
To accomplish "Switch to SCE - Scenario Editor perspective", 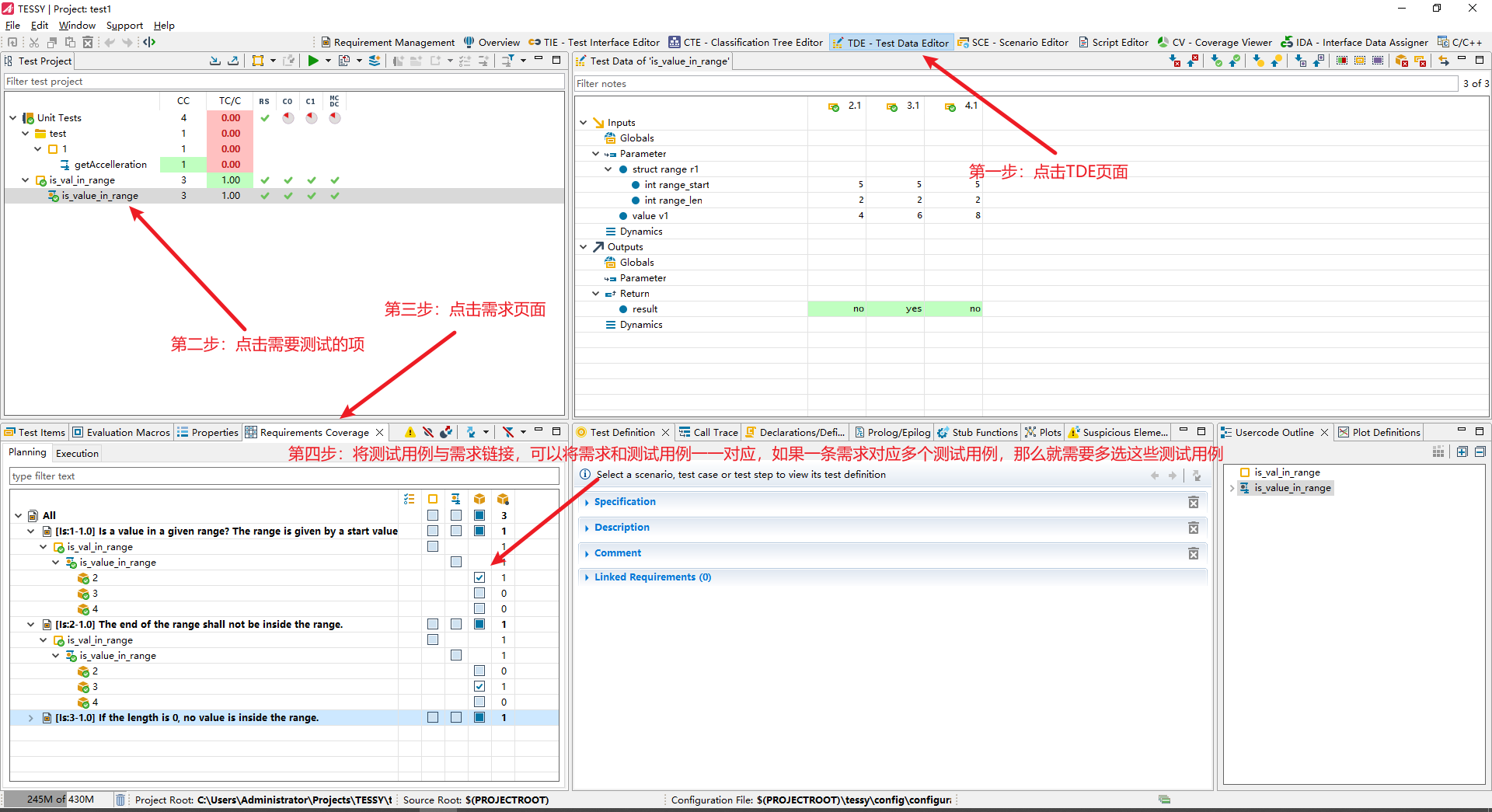I will pos(1013,43).
